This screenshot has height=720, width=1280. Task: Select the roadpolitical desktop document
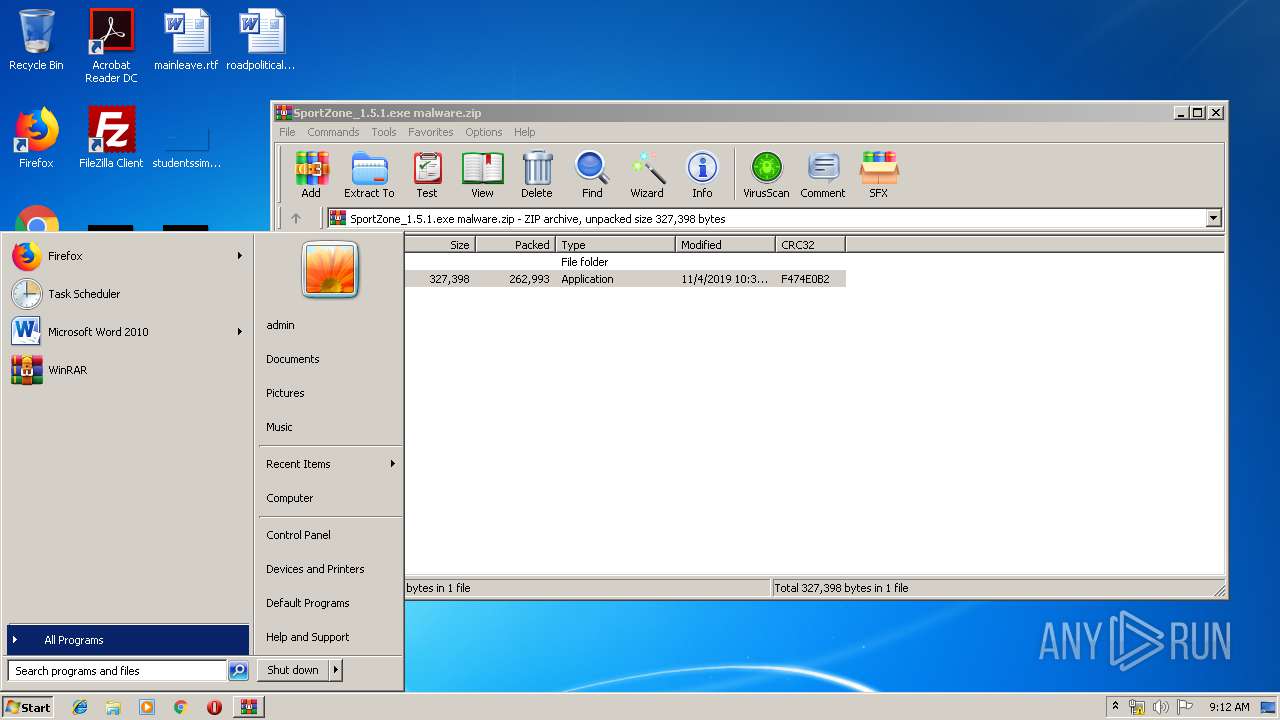point(261,40)
